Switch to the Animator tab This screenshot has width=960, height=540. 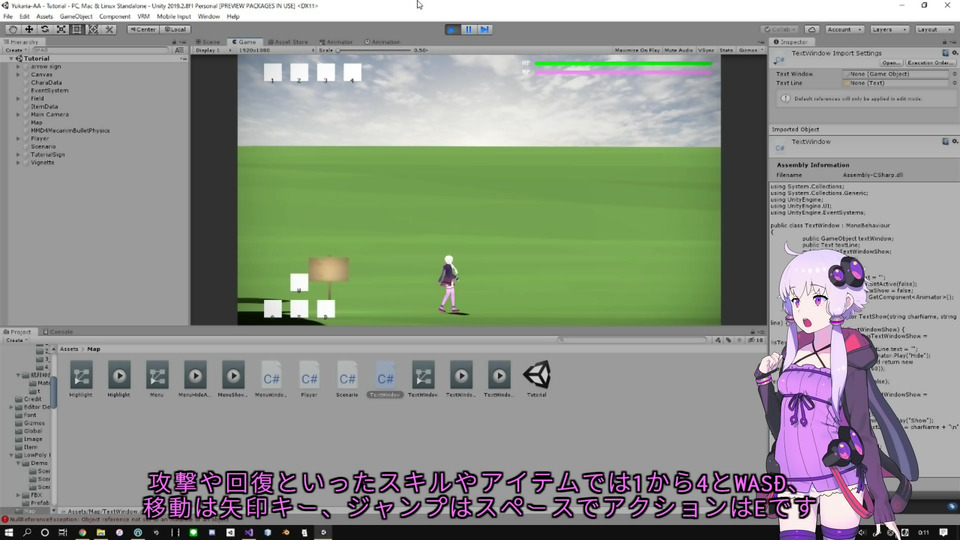click(x=337, y=42)
